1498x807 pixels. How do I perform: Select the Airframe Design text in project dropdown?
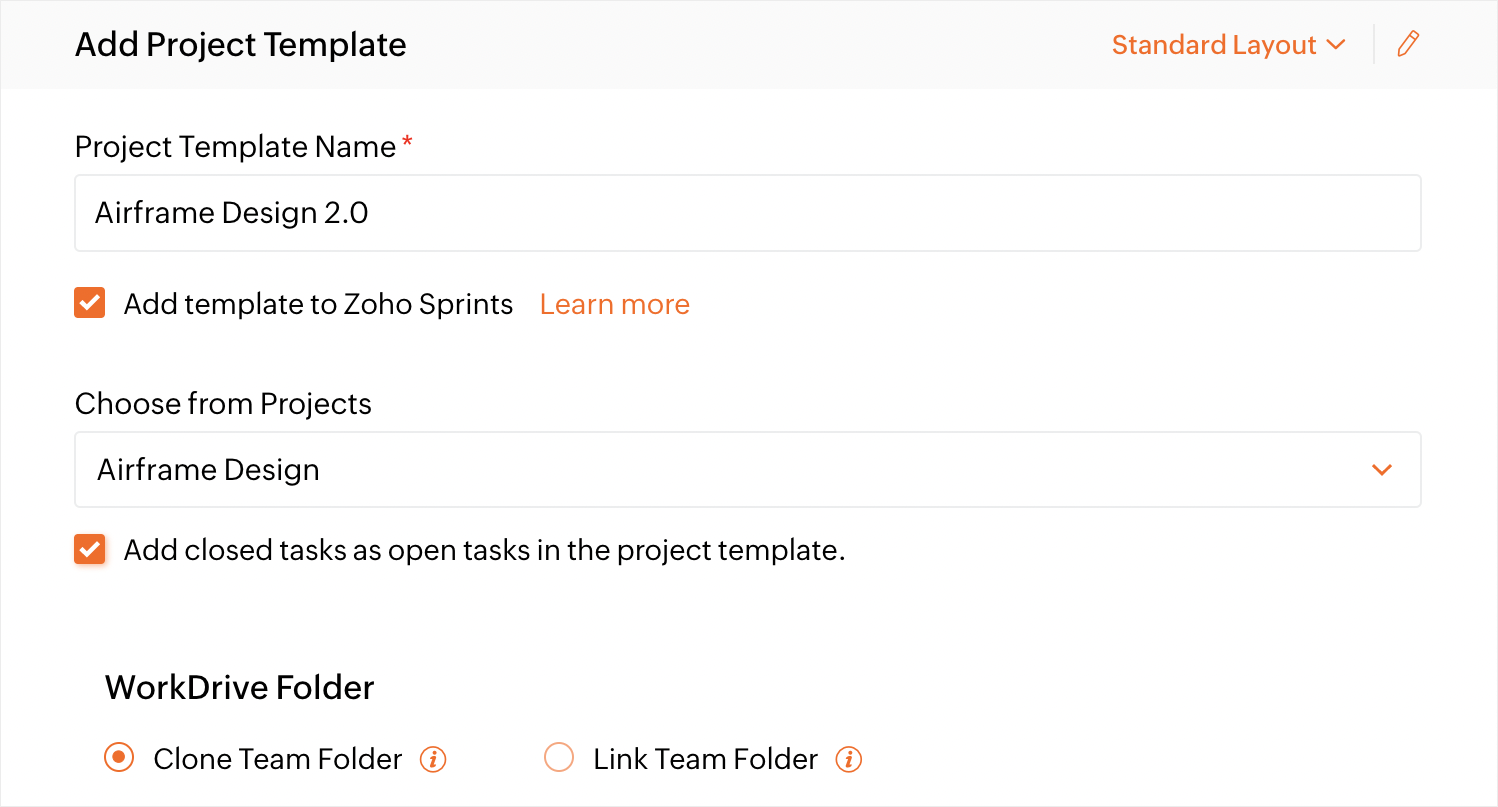[x=208, y=470]
